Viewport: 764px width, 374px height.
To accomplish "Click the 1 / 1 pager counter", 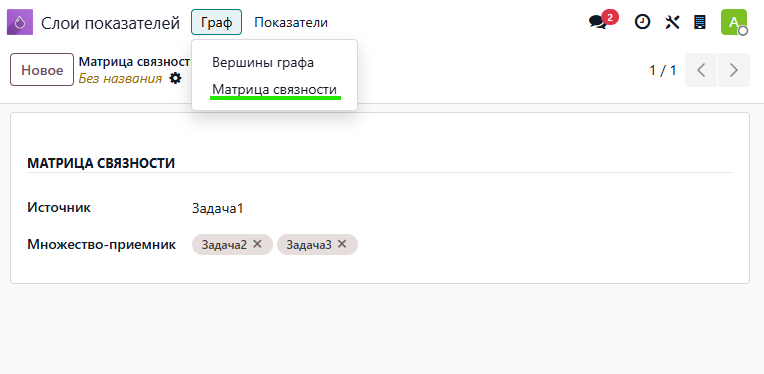I will (x=663, y=70).
